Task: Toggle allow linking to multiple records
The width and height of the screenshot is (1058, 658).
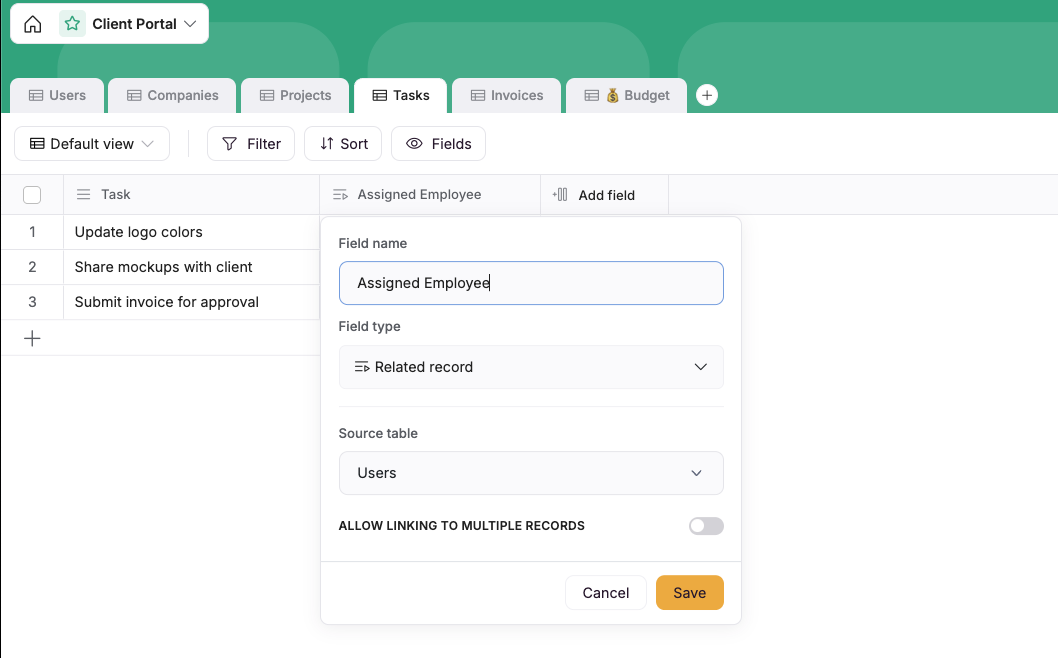Action: pyautogui.click(x=706, y=526)
